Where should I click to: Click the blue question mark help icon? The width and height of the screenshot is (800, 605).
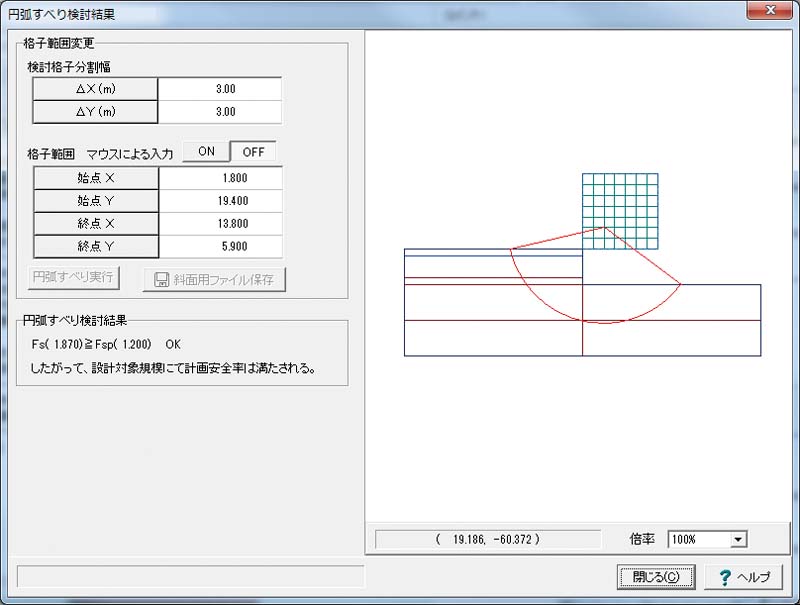tap(724, 577)
